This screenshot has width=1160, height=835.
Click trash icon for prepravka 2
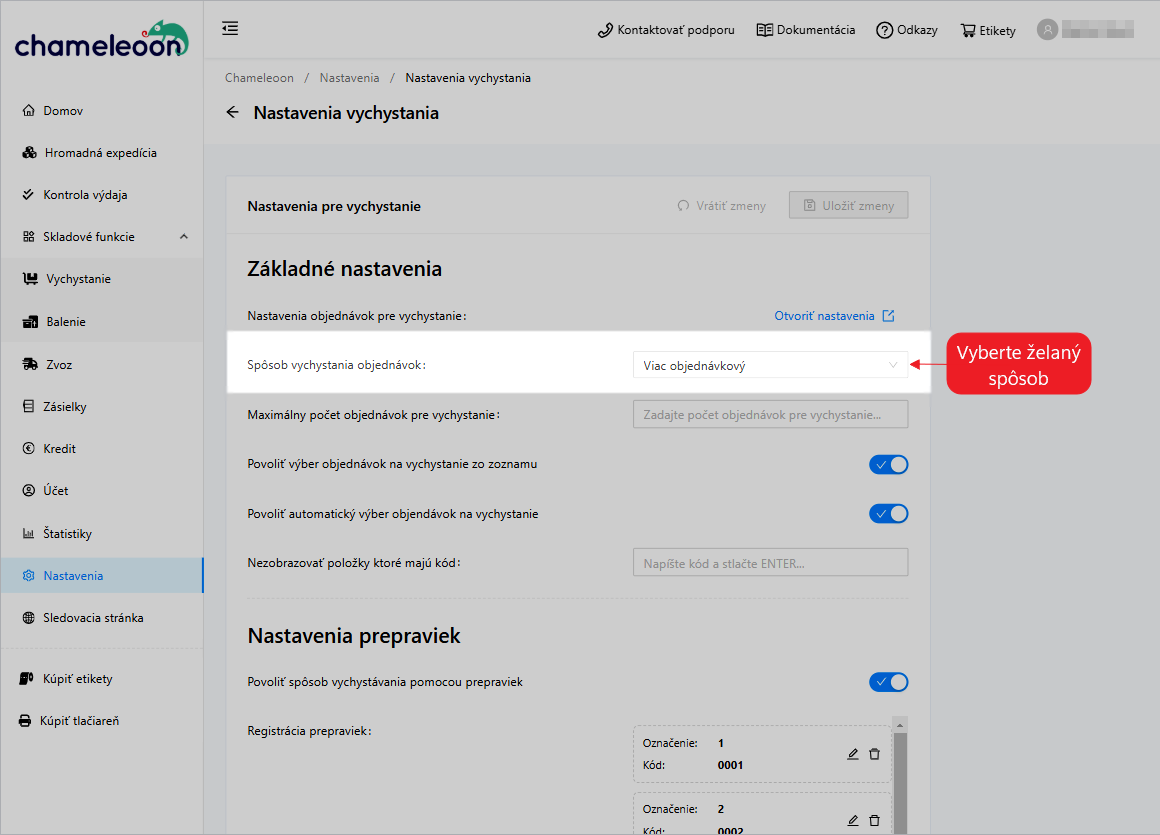(x=874, y=820)
